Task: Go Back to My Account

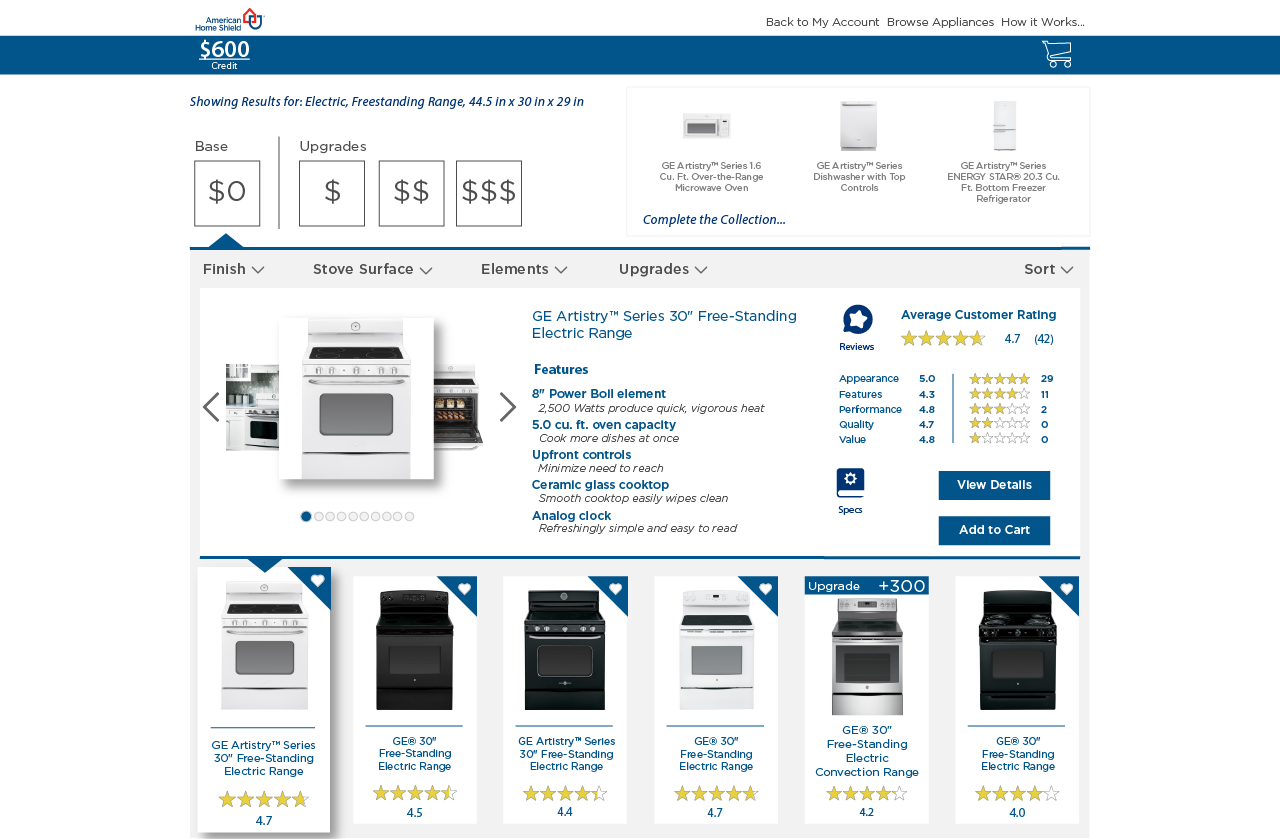Action: click(822, 22)
